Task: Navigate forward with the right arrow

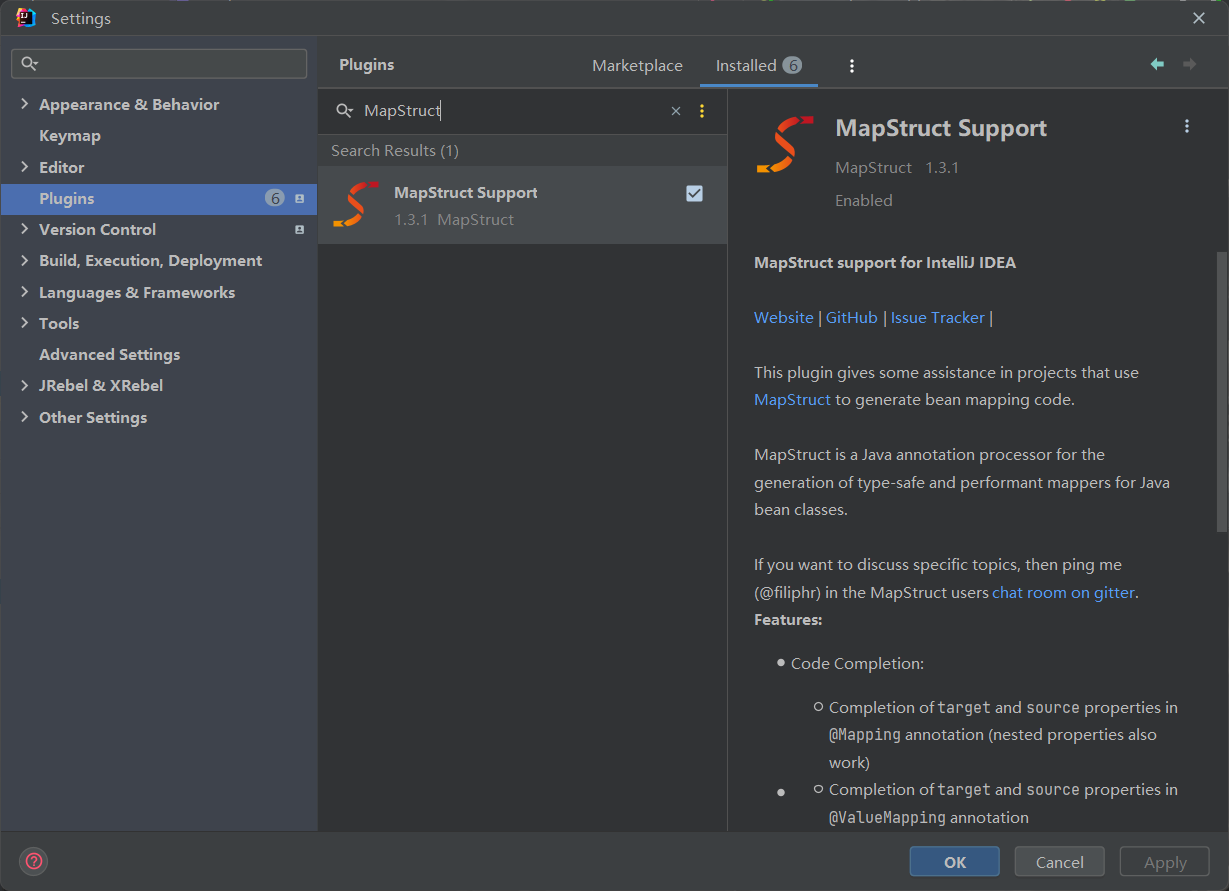Action: (x=1189, y=64)
